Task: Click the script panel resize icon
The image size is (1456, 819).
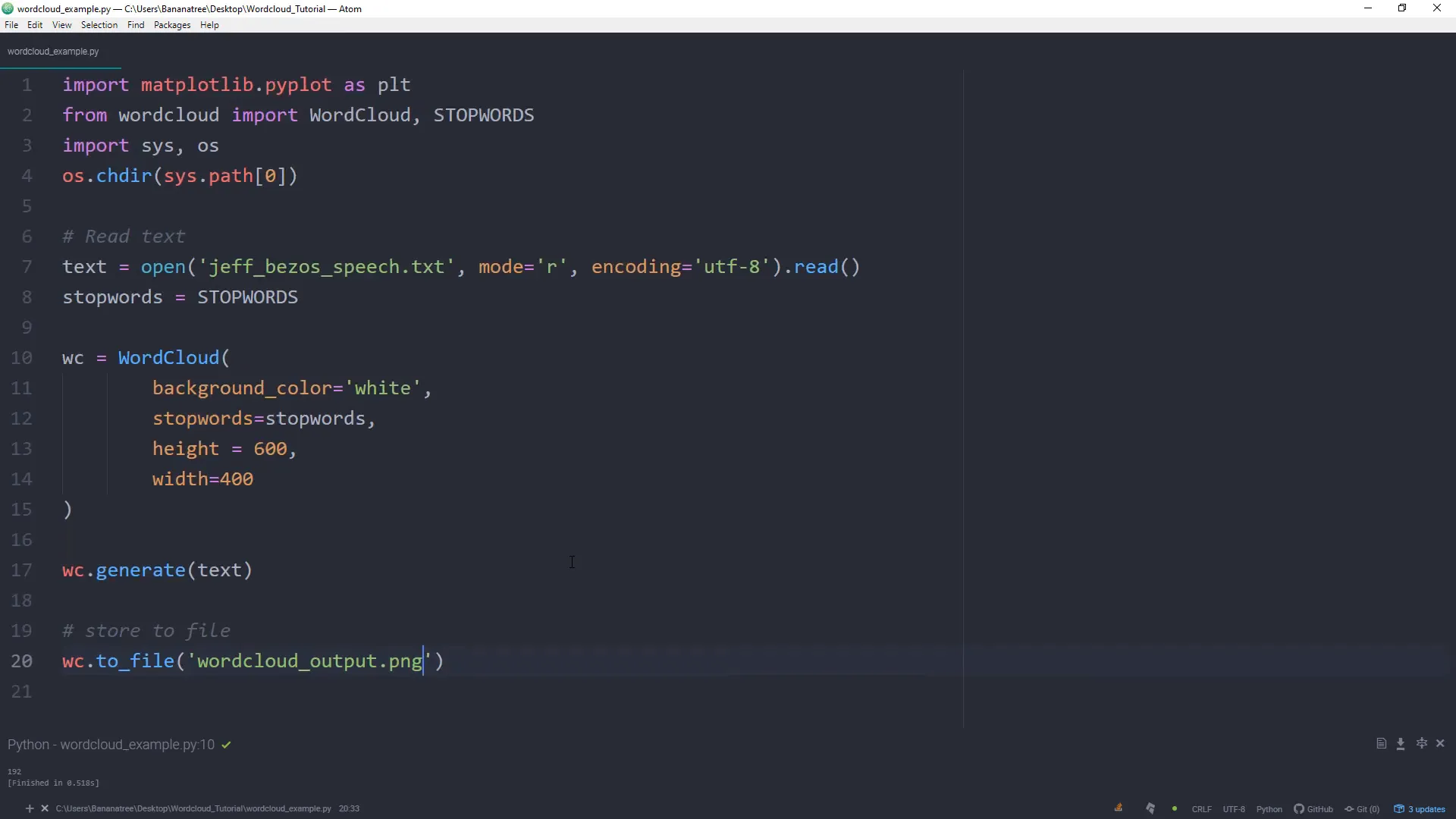Action: click(1422, 744)
